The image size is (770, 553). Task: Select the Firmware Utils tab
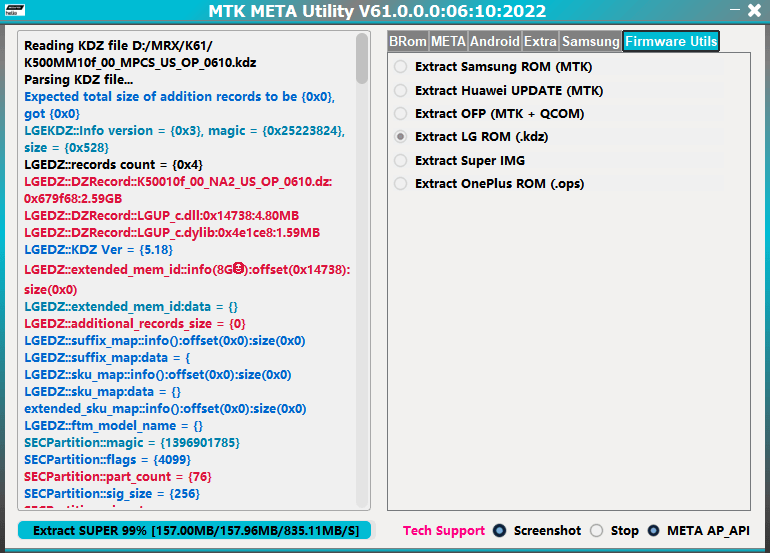click(x=671, y=41)
